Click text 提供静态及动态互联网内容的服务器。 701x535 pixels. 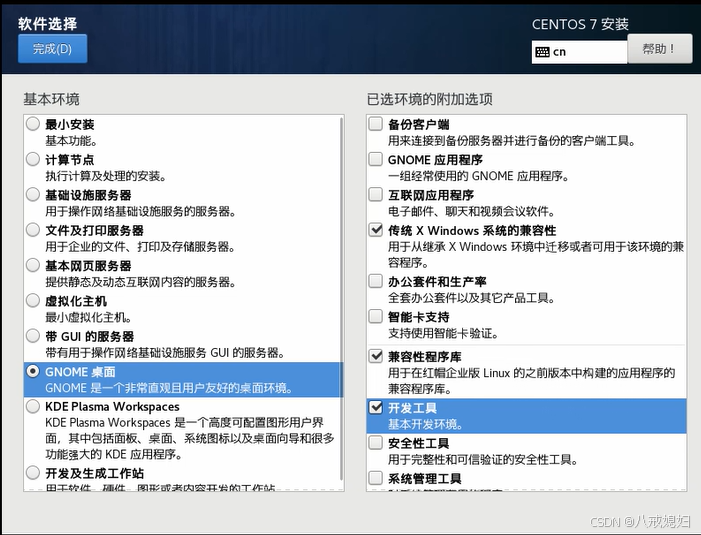click(140, 282)
